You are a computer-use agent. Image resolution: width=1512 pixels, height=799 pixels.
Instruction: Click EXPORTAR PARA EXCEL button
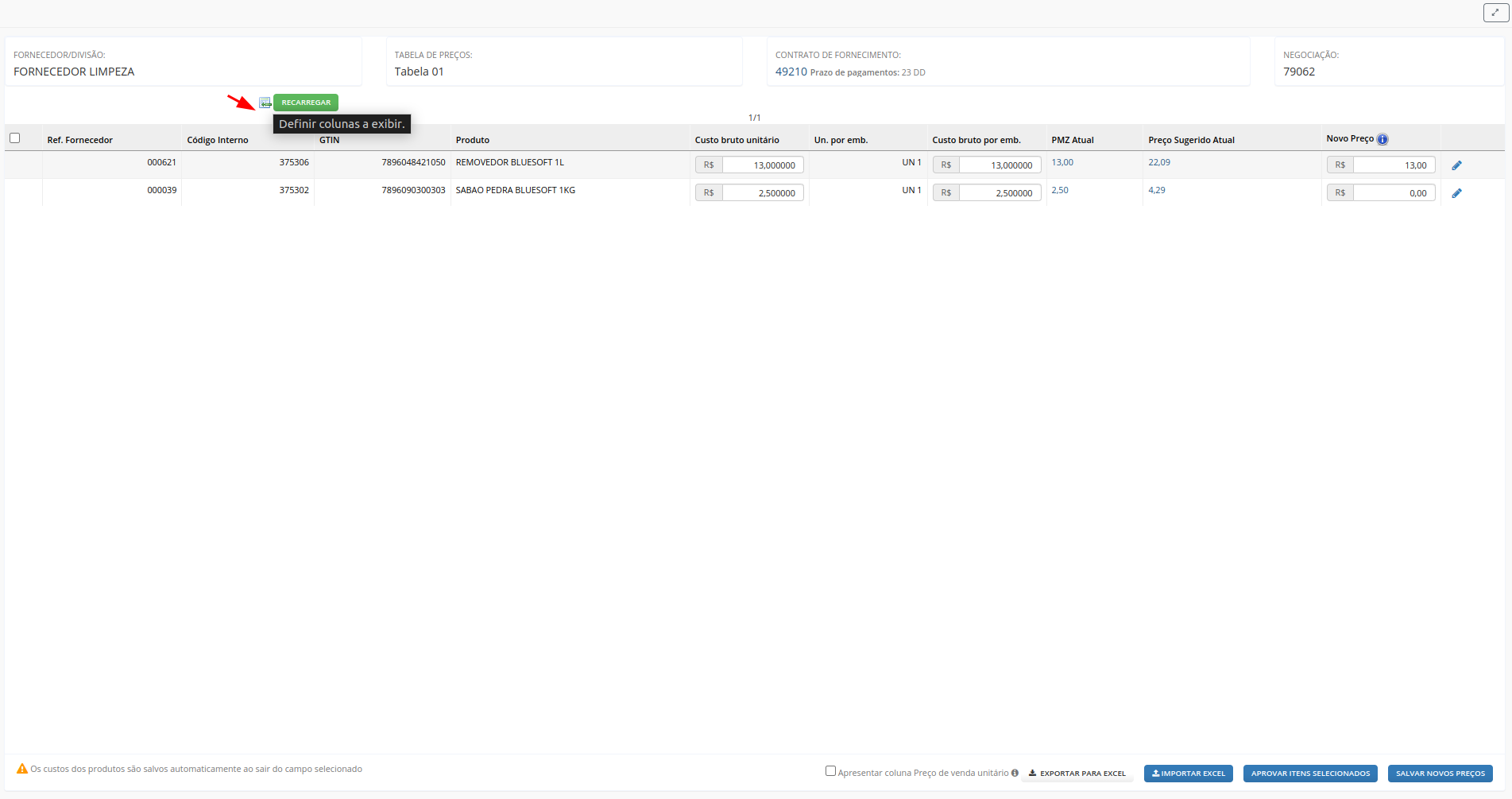pos(1077,774)
